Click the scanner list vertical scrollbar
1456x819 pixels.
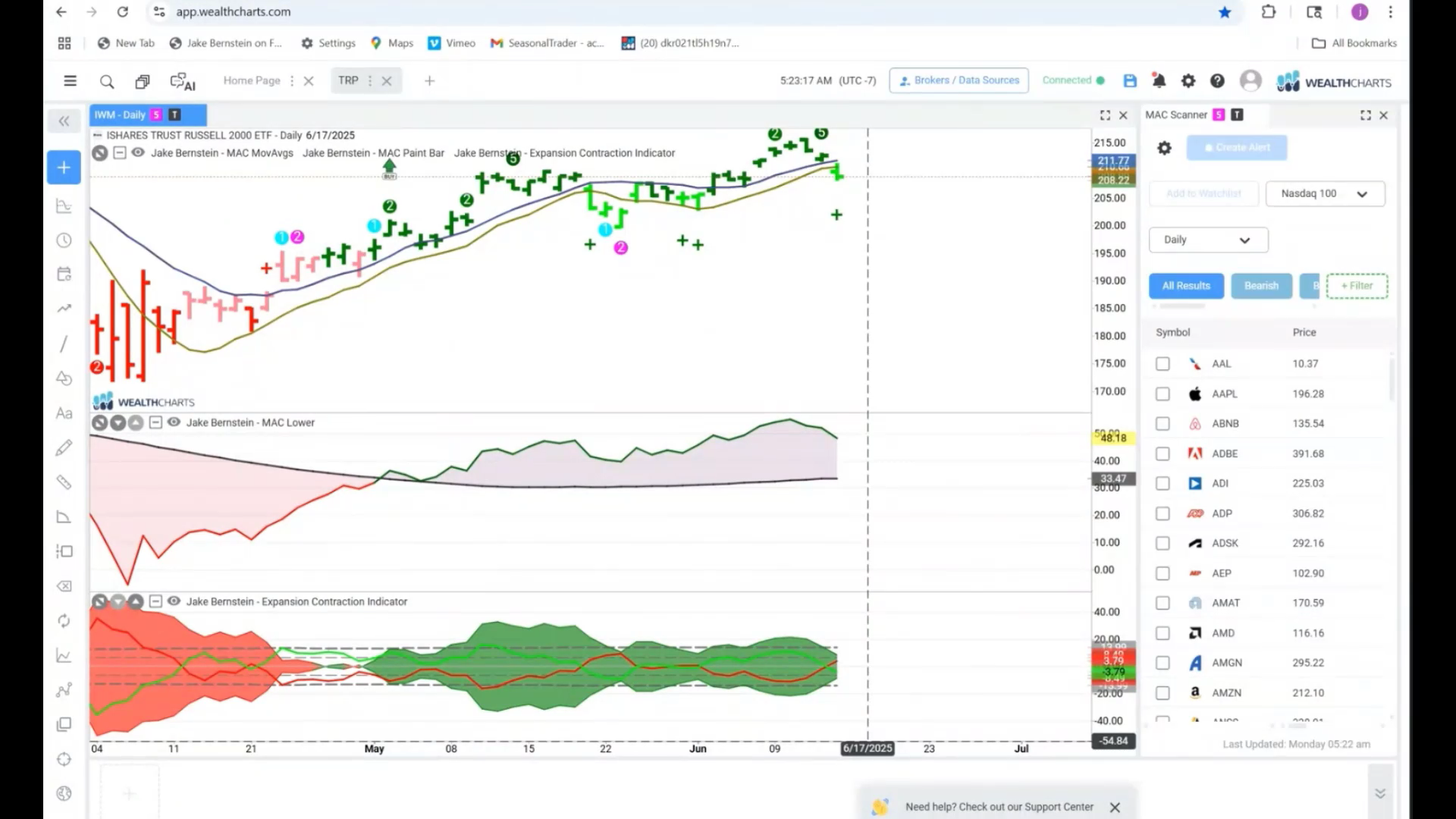click(x=1392, y=379)
